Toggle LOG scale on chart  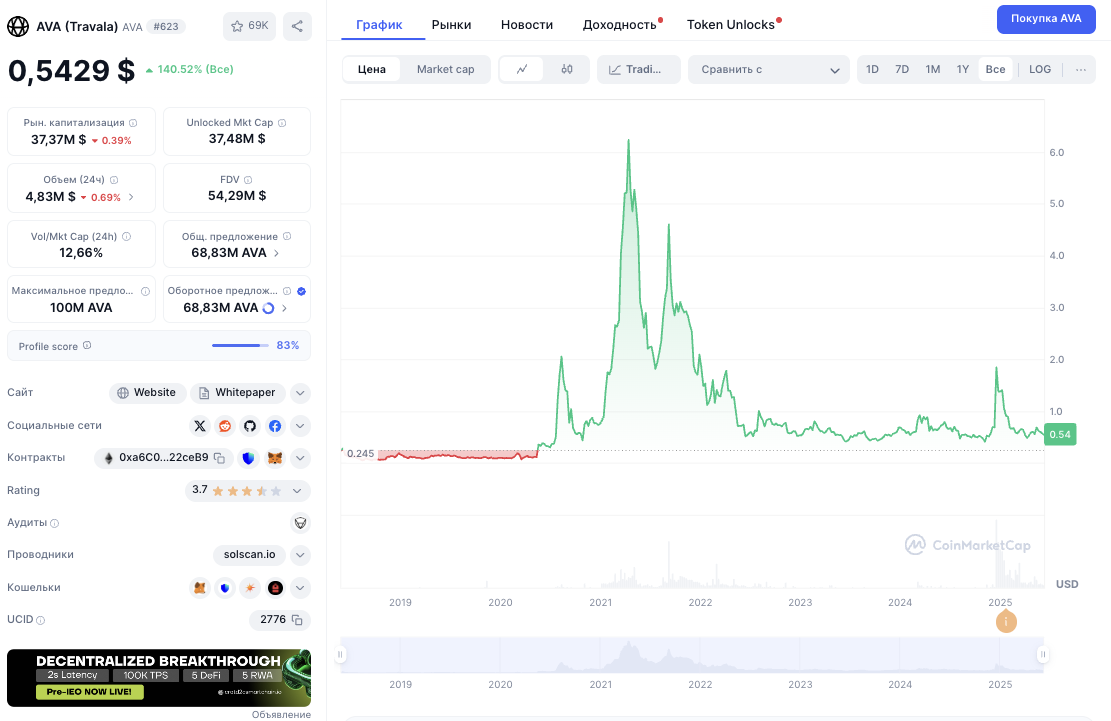click(1040, 69)
